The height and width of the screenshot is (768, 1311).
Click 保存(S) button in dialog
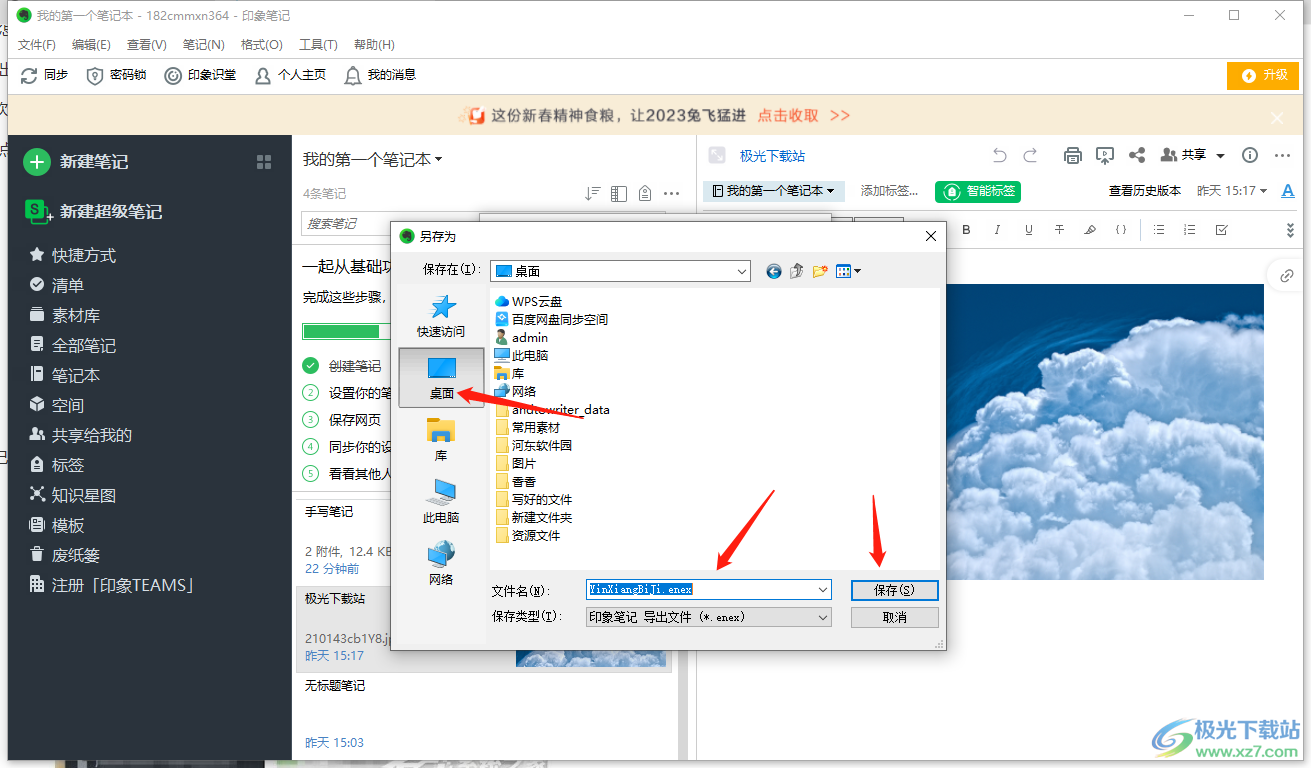[x=895, y=590]
